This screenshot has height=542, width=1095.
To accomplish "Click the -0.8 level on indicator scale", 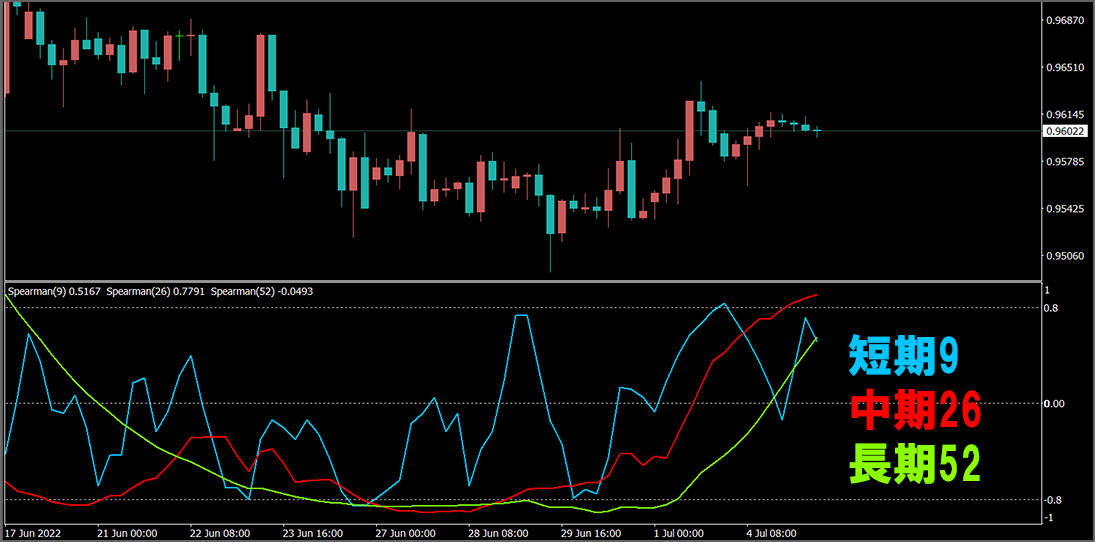I will tap(1052, 499).
